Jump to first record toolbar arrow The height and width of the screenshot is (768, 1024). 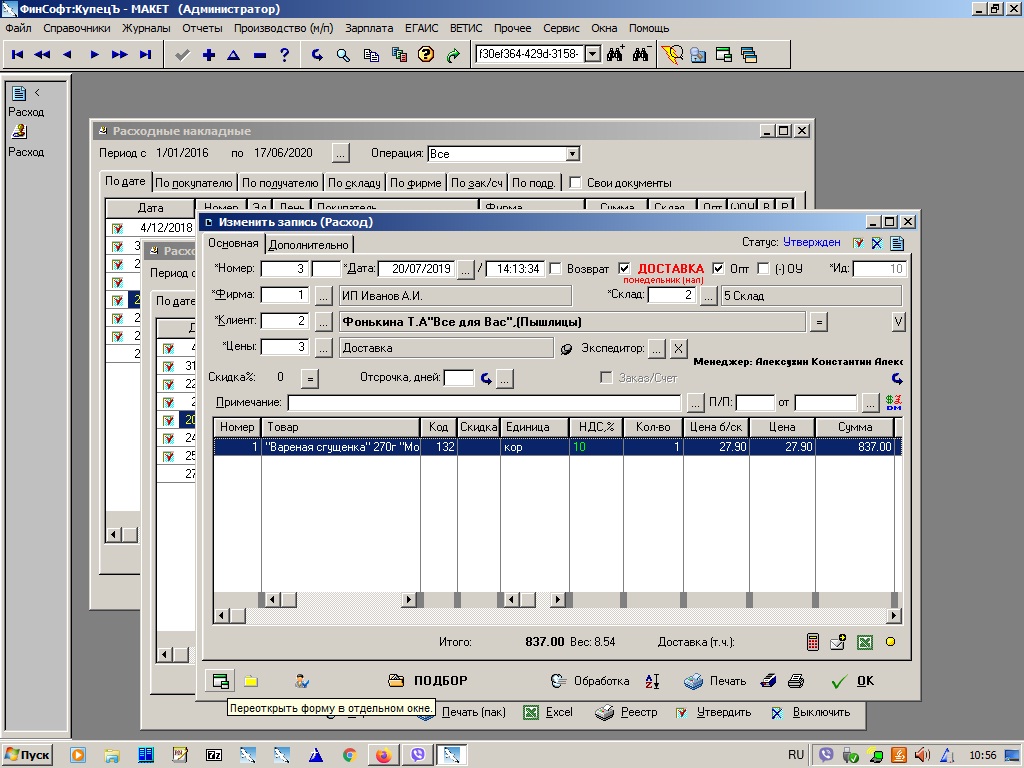(x=18, y=55)
